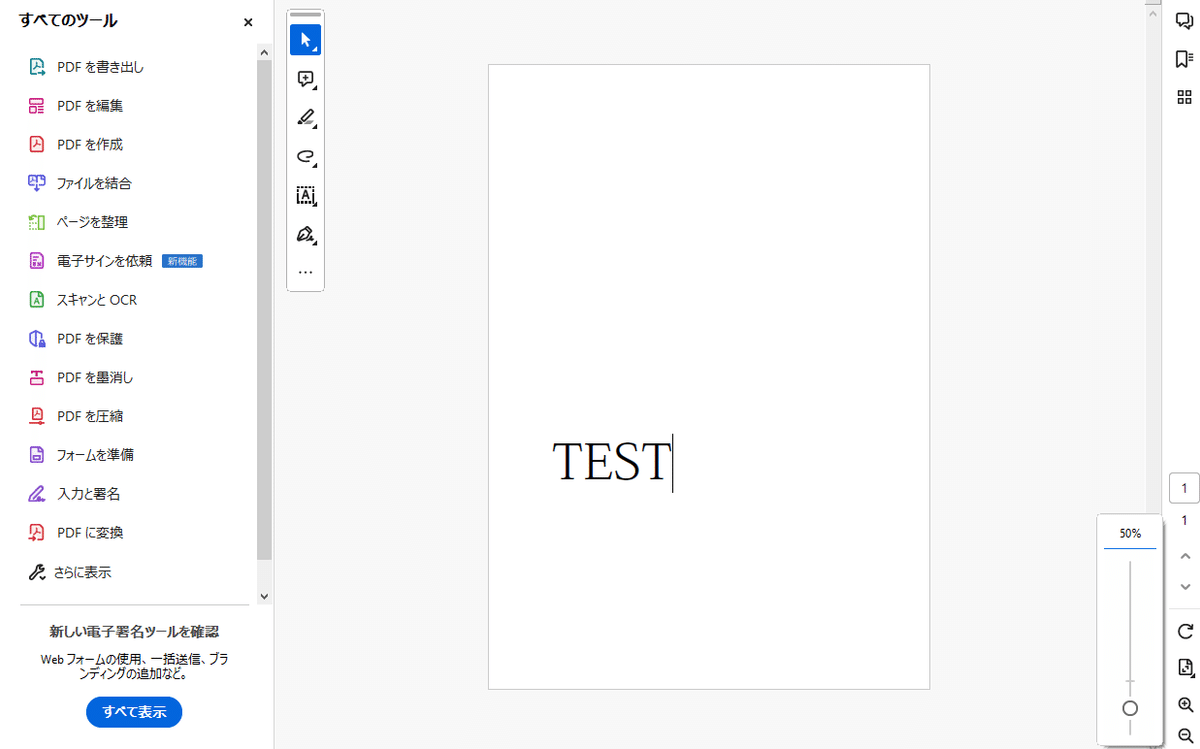This screenshot has width=1200, height=749.
Task: Open the Fill and Sign pen tool
Action: coord(303,235)
